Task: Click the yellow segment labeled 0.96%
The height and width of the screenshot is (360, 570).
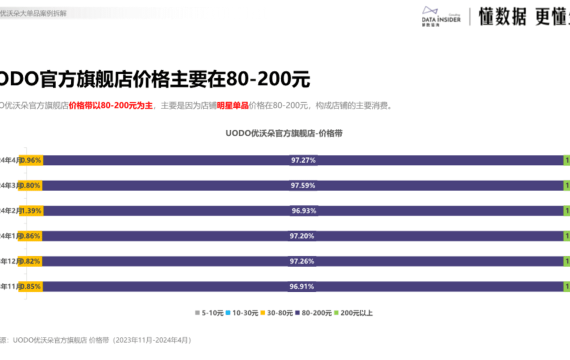Action: [31, 160]
